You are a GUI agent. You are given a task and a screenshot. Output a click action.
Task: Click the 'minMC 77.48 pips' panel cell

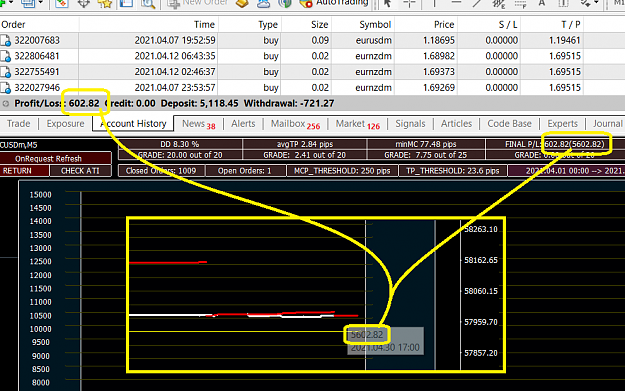[x=426, y=144]
